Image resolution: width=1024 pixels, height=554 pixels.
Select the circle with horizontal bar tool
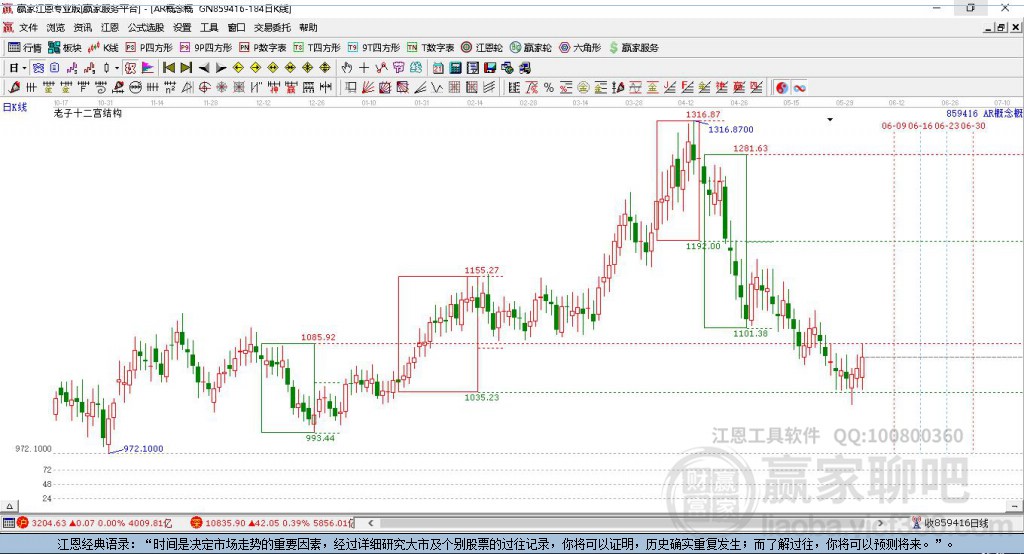click(x=135, y=88)
